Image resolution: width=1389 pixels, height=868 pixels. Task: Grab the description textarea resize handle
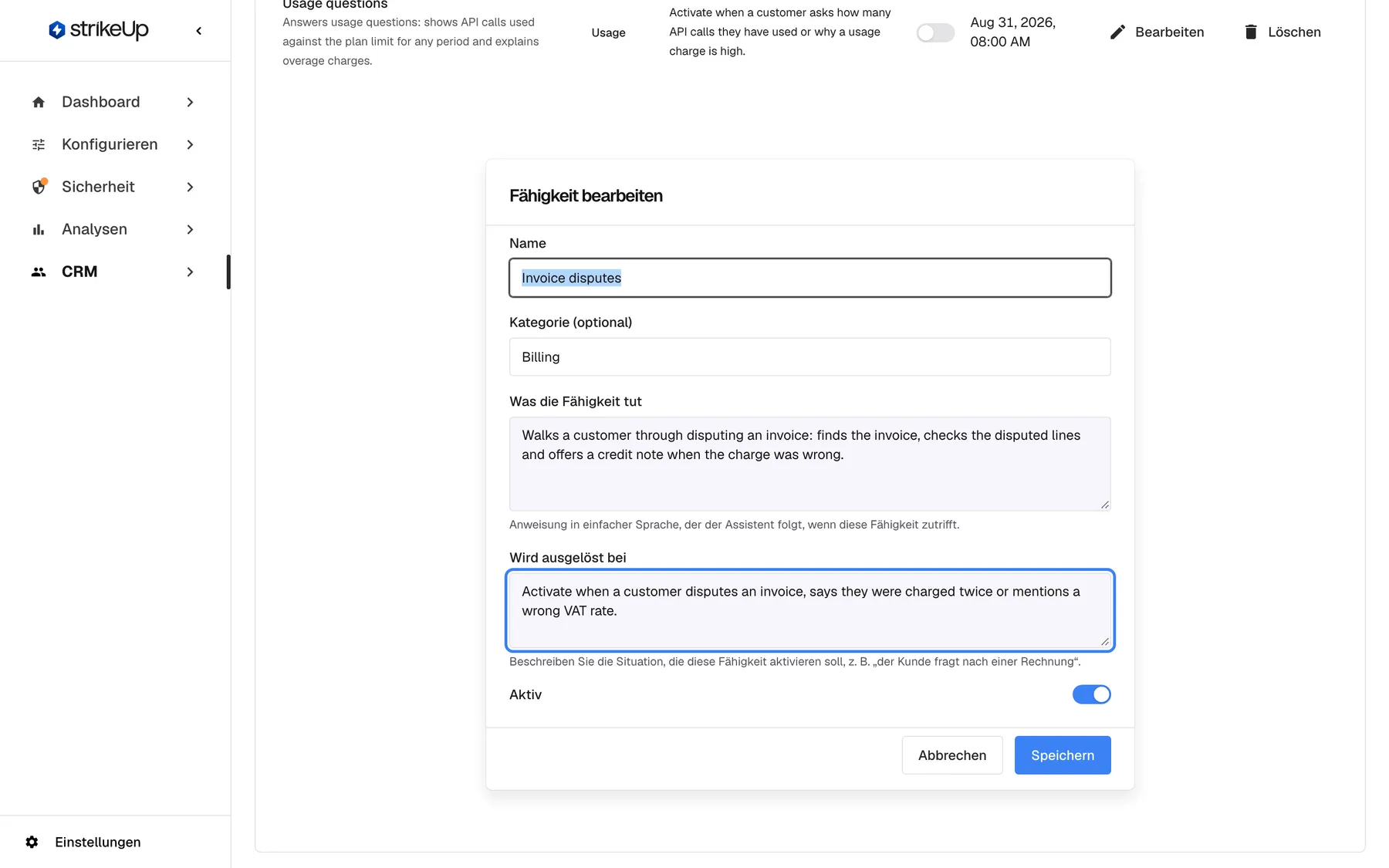(1105, 505)
